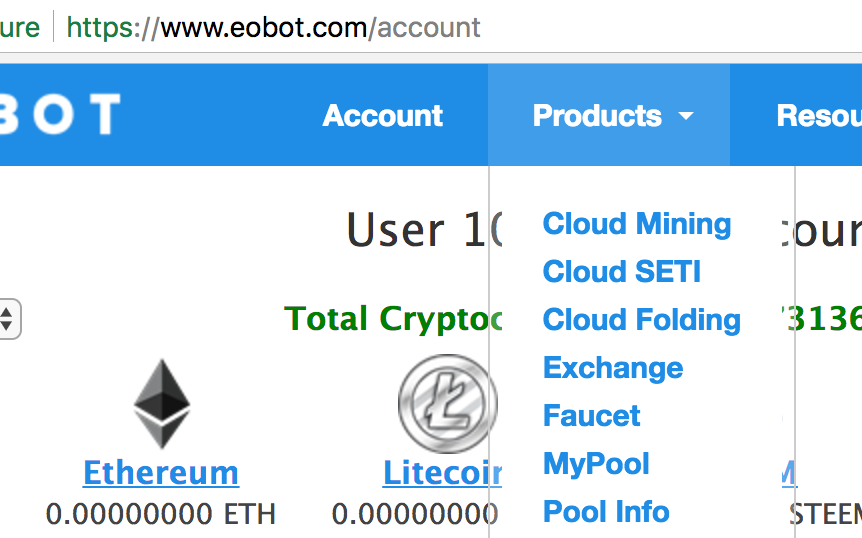Open Cloud Folding from the dropdown
This screenshot has width=862, height=538.
tap(641, 320)
